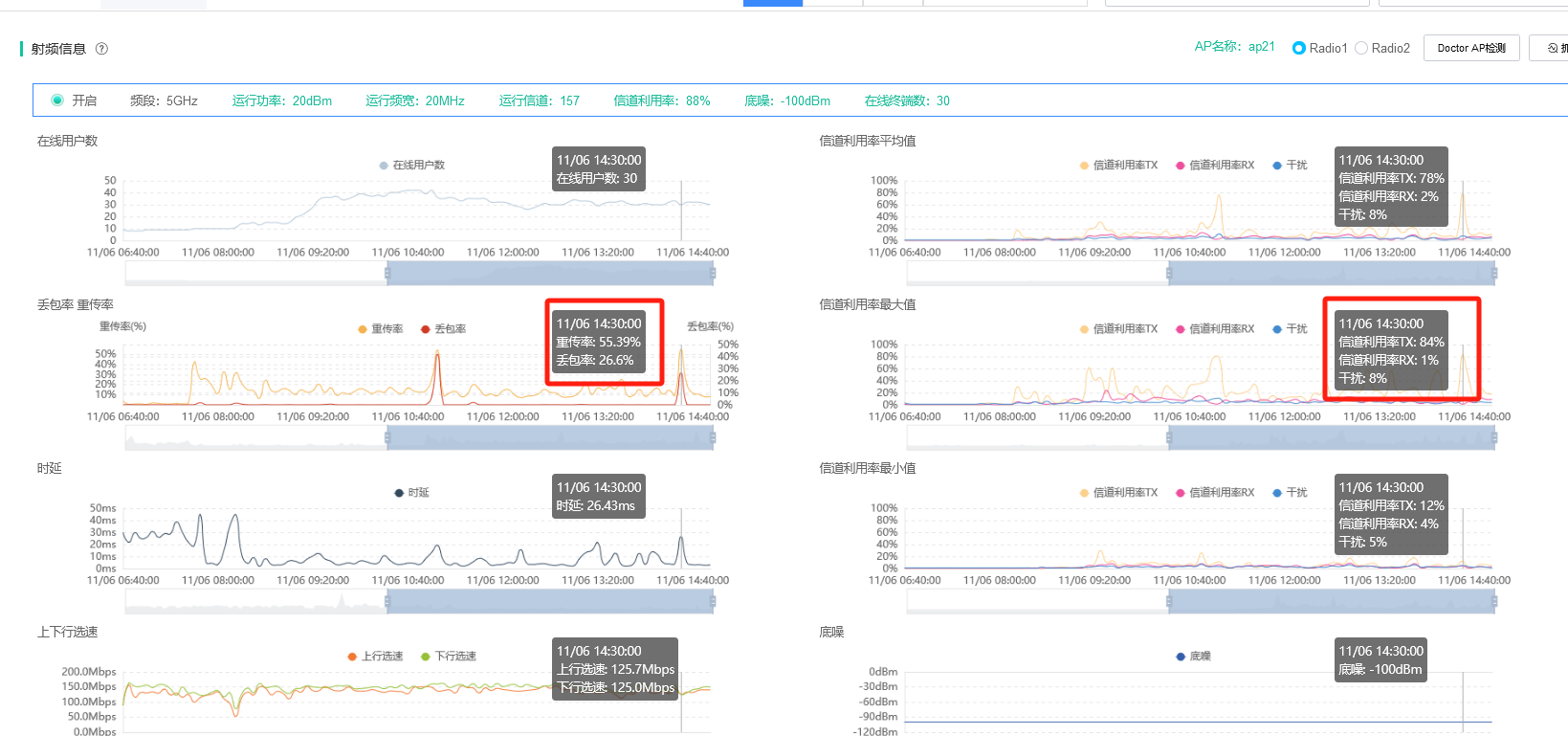Toggle the 底噪 legend in the 底噪 chart
The height and width of the screenshot is (736, 1568).
(x=1194, y=657)
